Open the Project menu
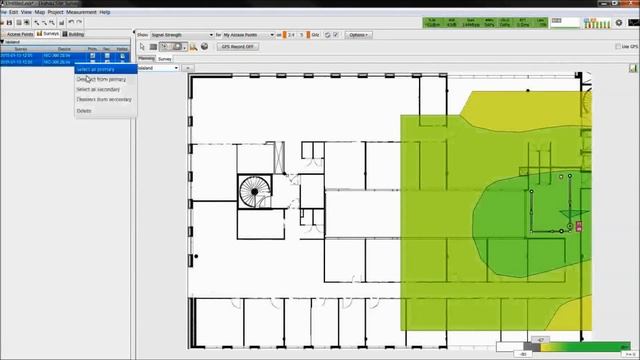This screenshot has width=640, height=360. (56, 12)
